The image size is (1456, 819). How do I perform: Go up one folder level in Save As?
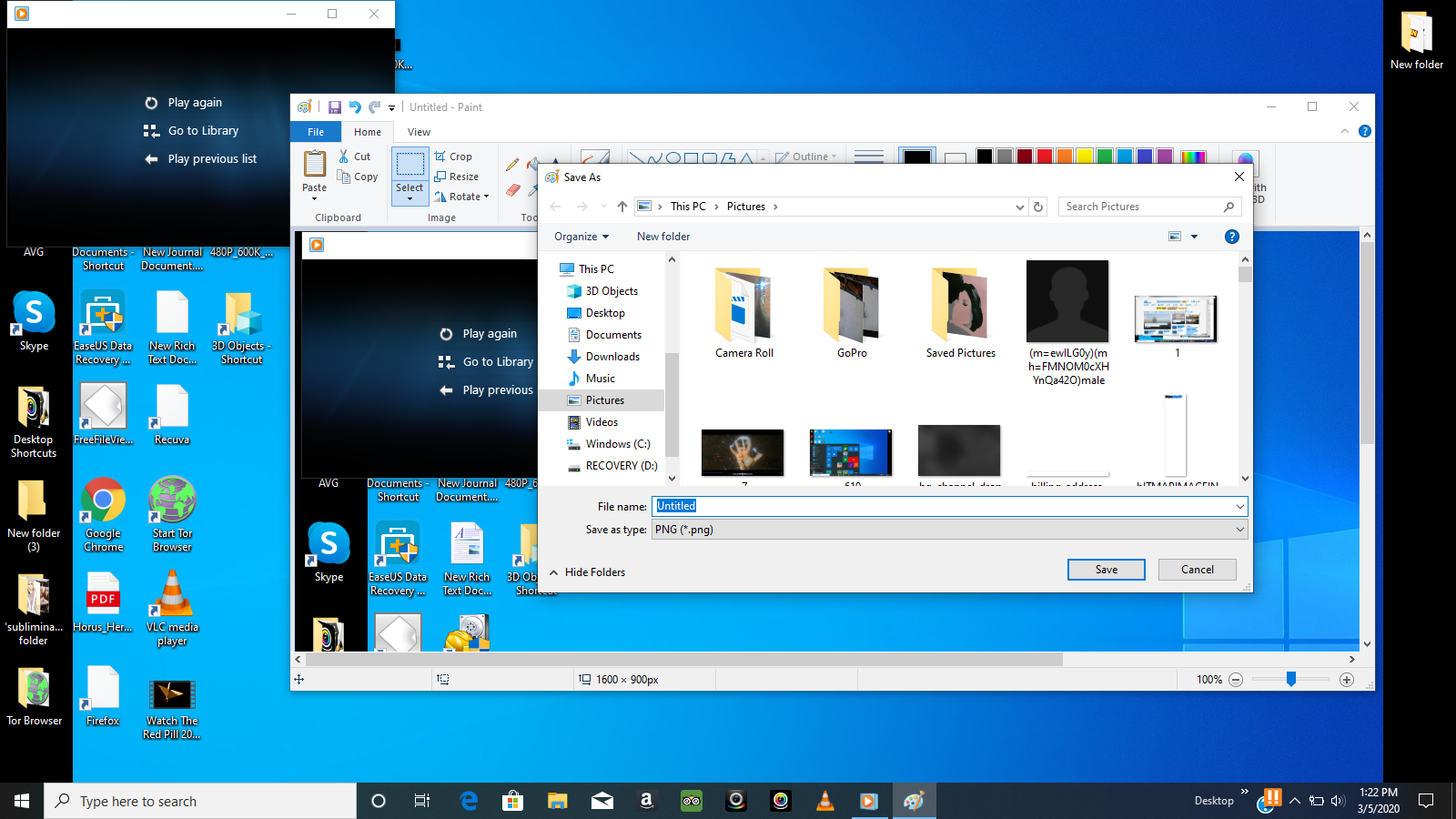(x=622, y=207)
